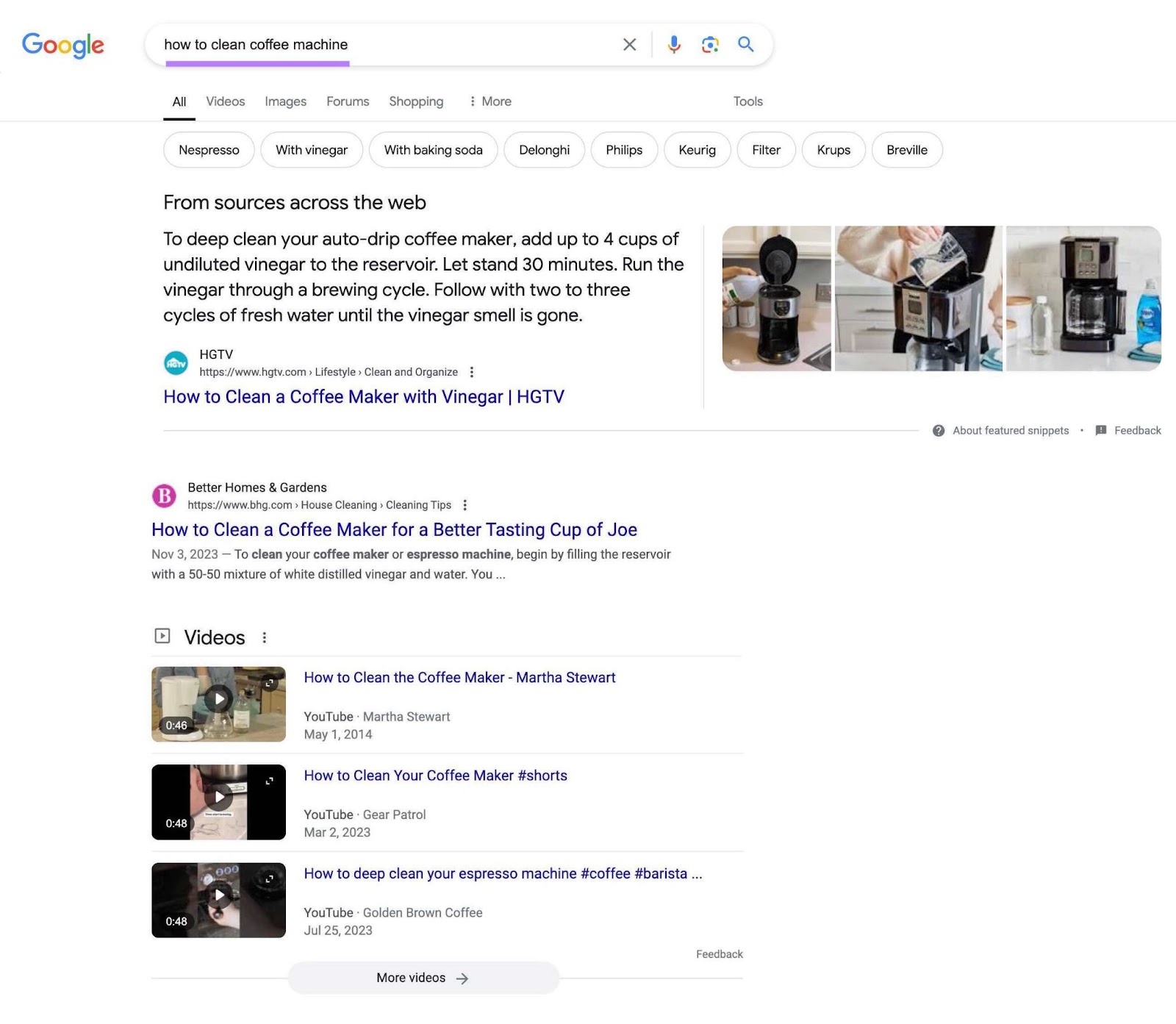Click the Google logo

[63, 46]
